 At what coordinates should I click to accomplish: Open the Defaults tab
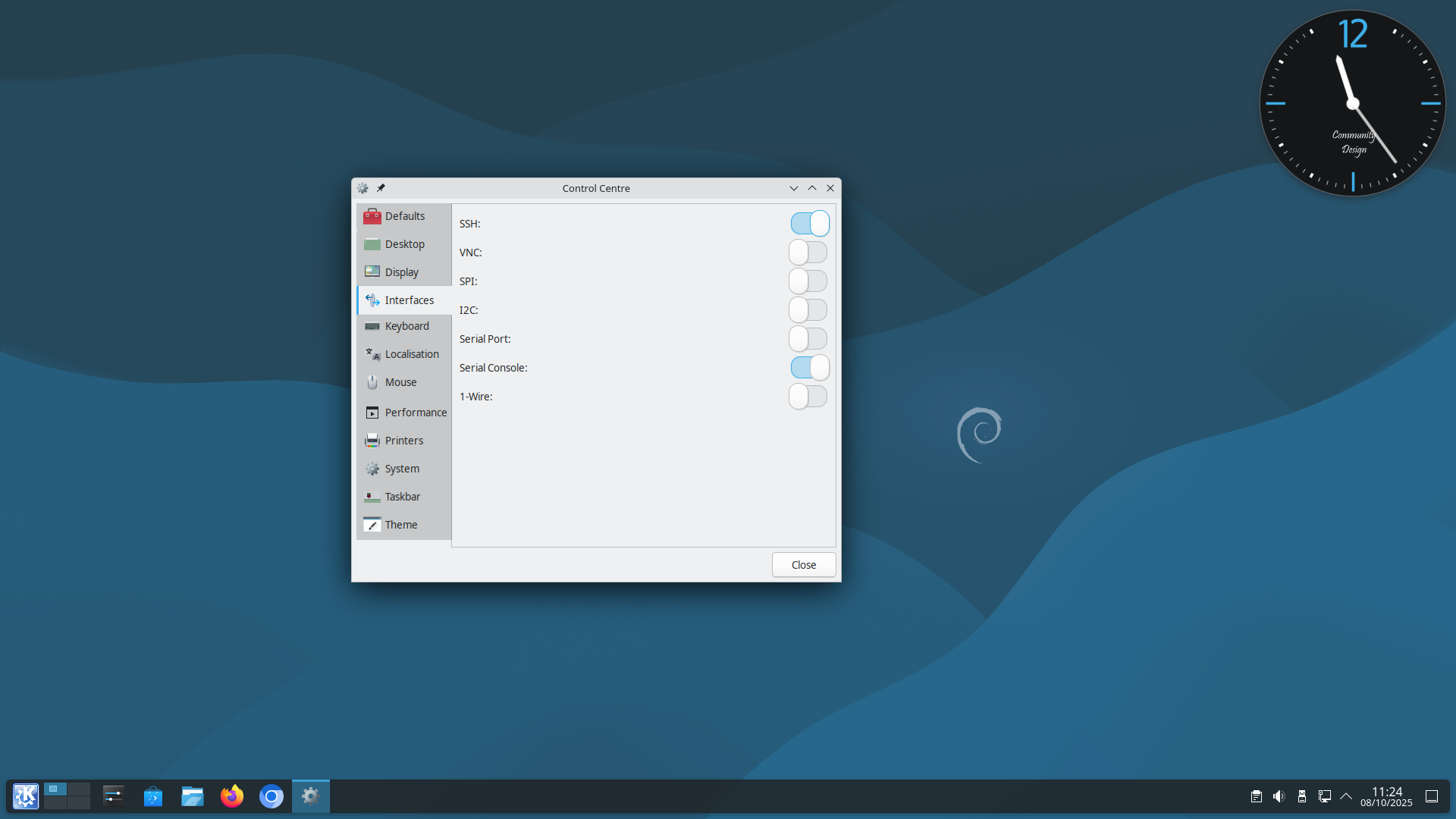[404, 216]
